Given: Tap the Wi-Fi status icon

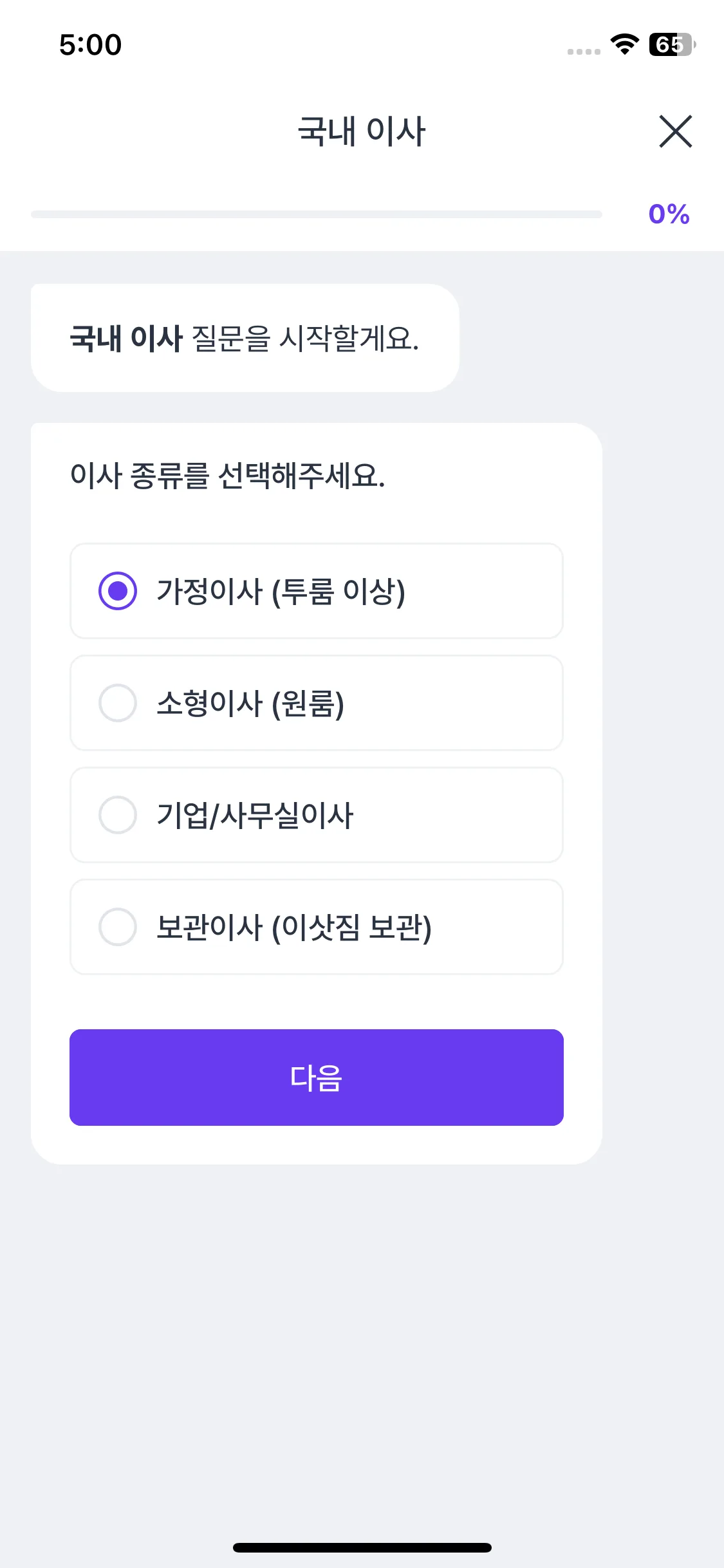Looking at the screenshot, I should pos(624,44).
